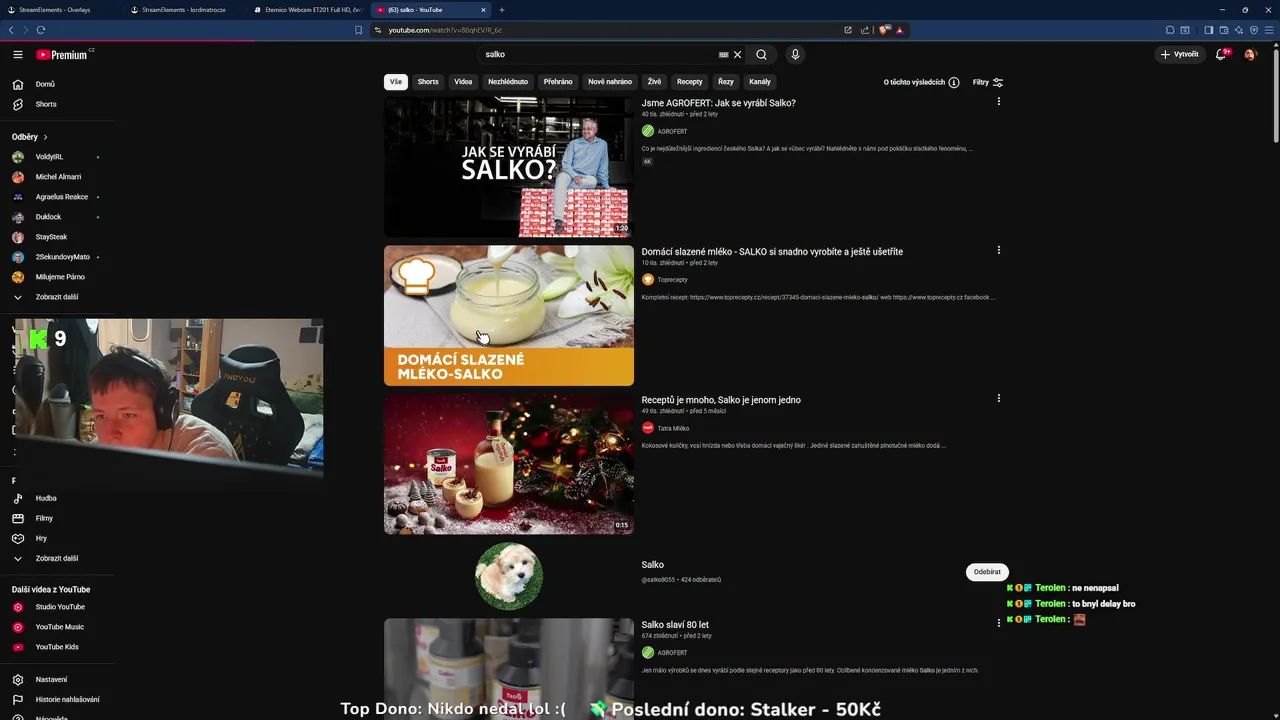The width and height of the screenshot is (1280, 720).
Task: Select the Nově nahráno filter chip
Action: point(610,82)
